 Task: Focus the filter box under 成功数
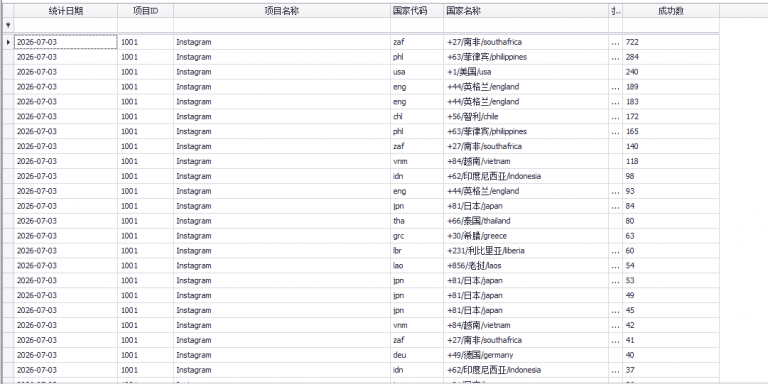tap(671, 25)
